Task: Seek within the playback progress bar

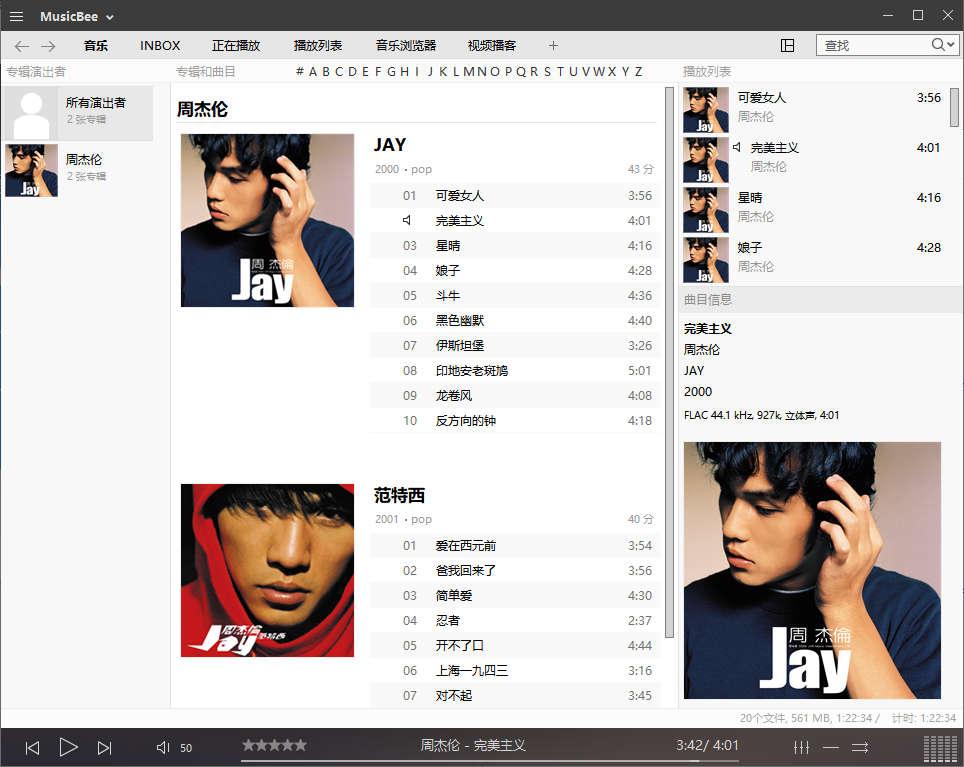Action: click(x=489, y=761)
